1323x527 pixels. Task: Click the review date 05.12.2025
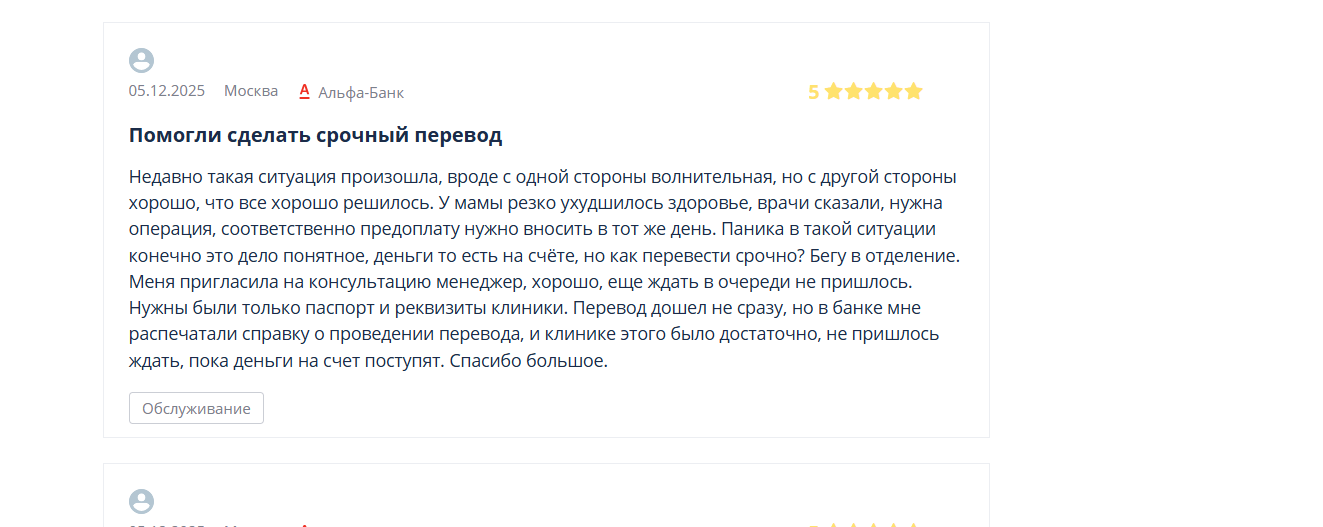pyautogui.click(x=167, y=91)
